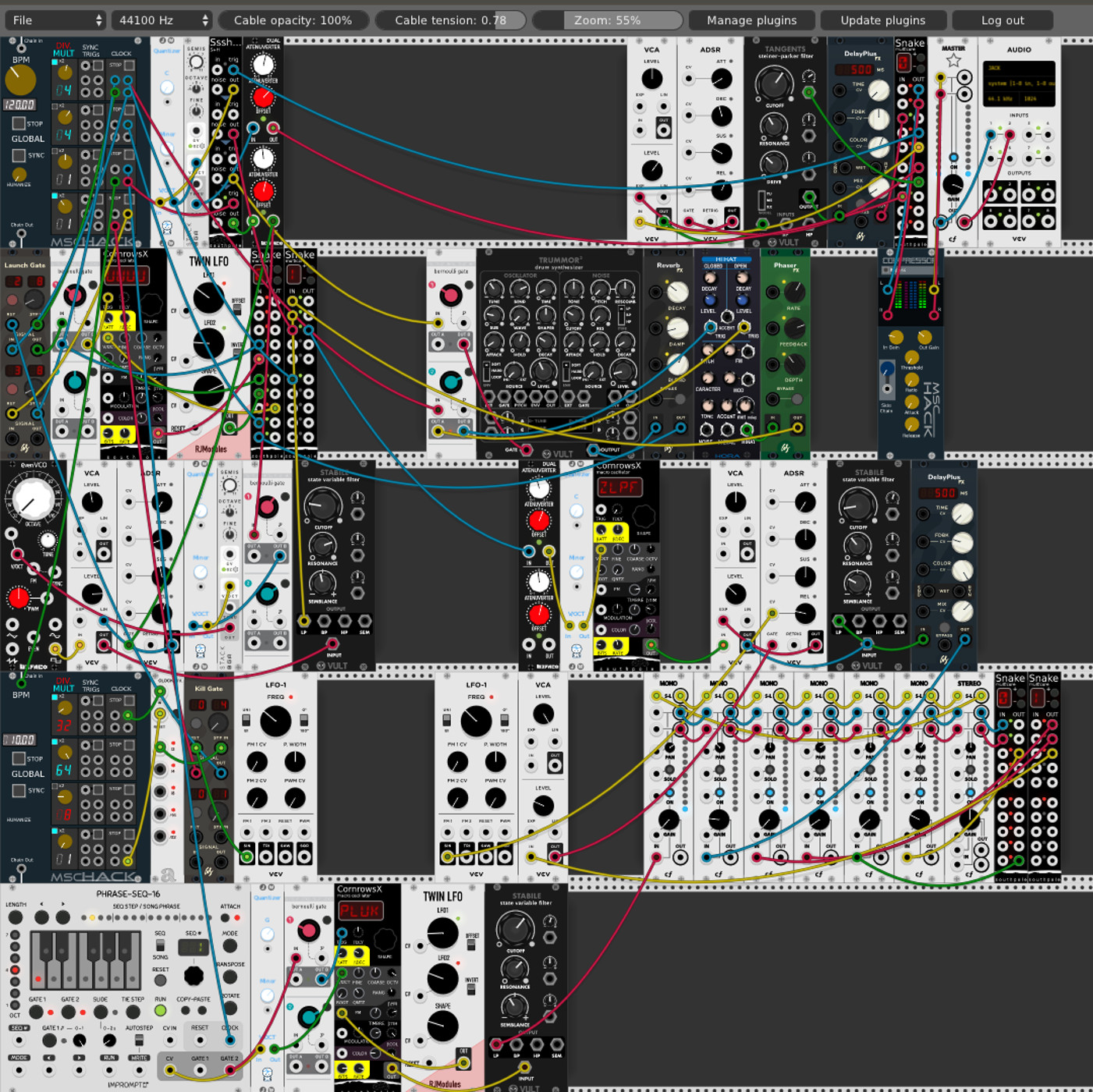Image resolution: width=1093 pixels, height=1092 pixels.
Task: Toggle global SYNC on the 120.00 BPM clock
Action: point(19,155)
